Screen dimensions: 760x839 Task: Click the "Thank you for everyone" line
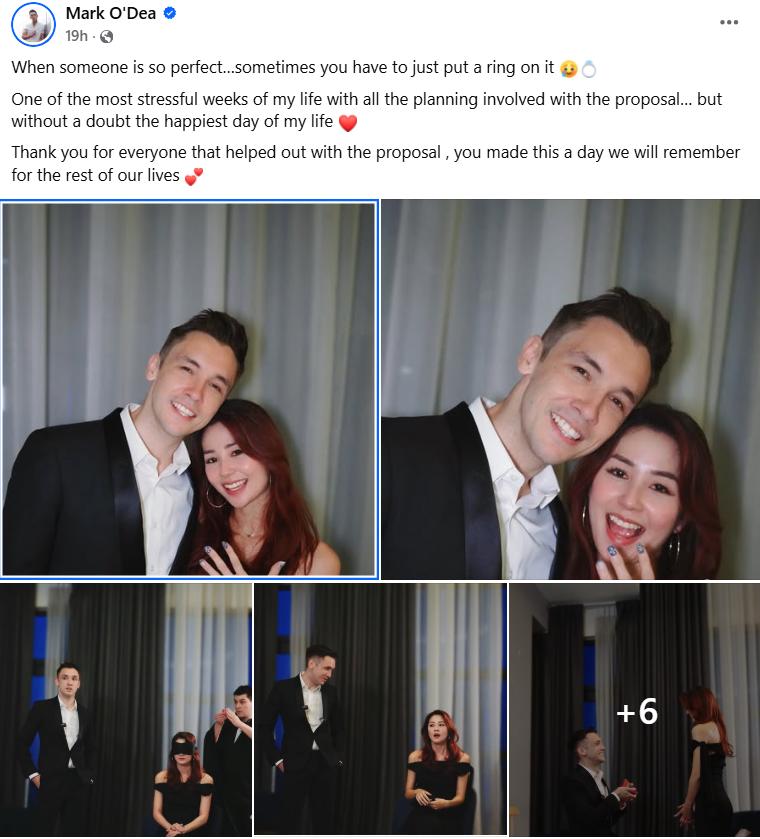coord(376,152)
